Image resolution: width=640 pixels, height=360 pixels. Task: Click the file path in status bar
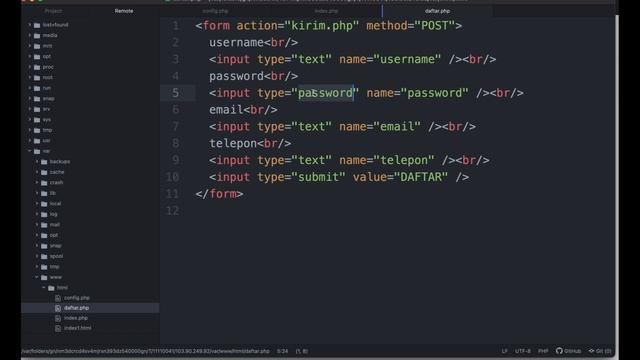point(145,351)
